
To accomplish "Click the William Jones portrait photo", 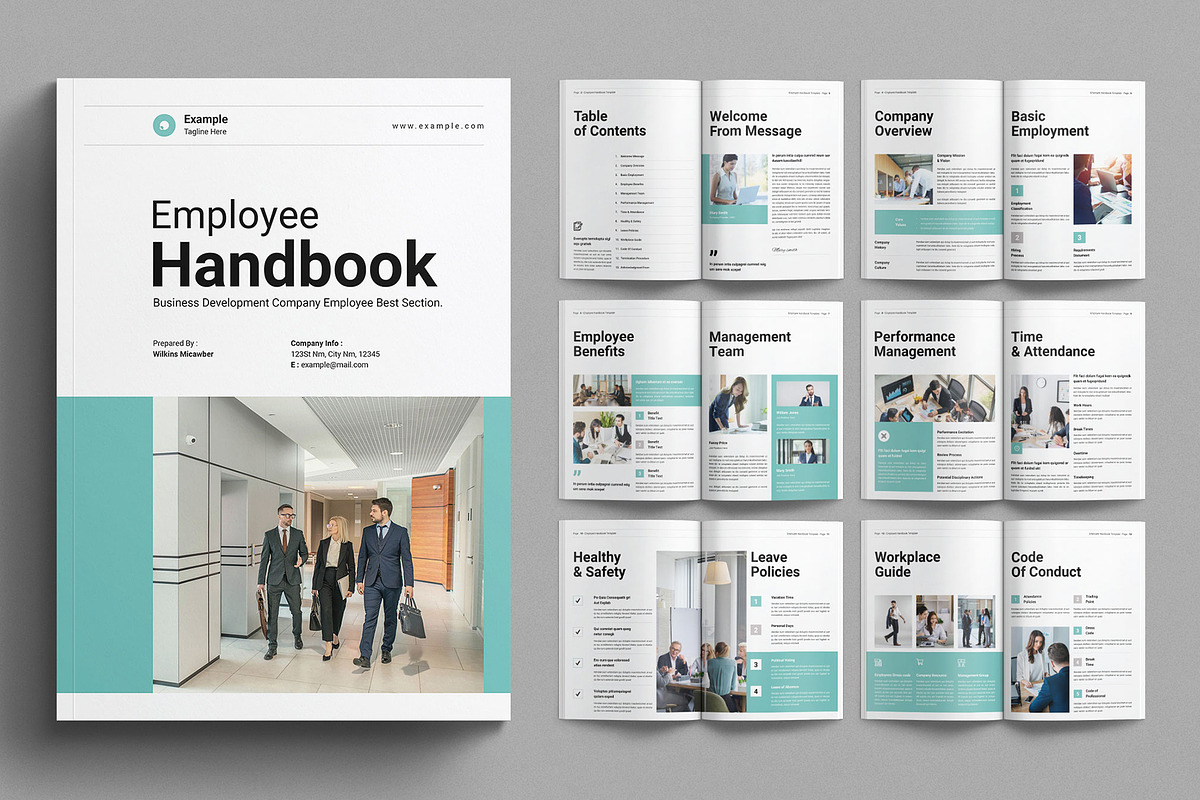I will click(x=802, y=395).
